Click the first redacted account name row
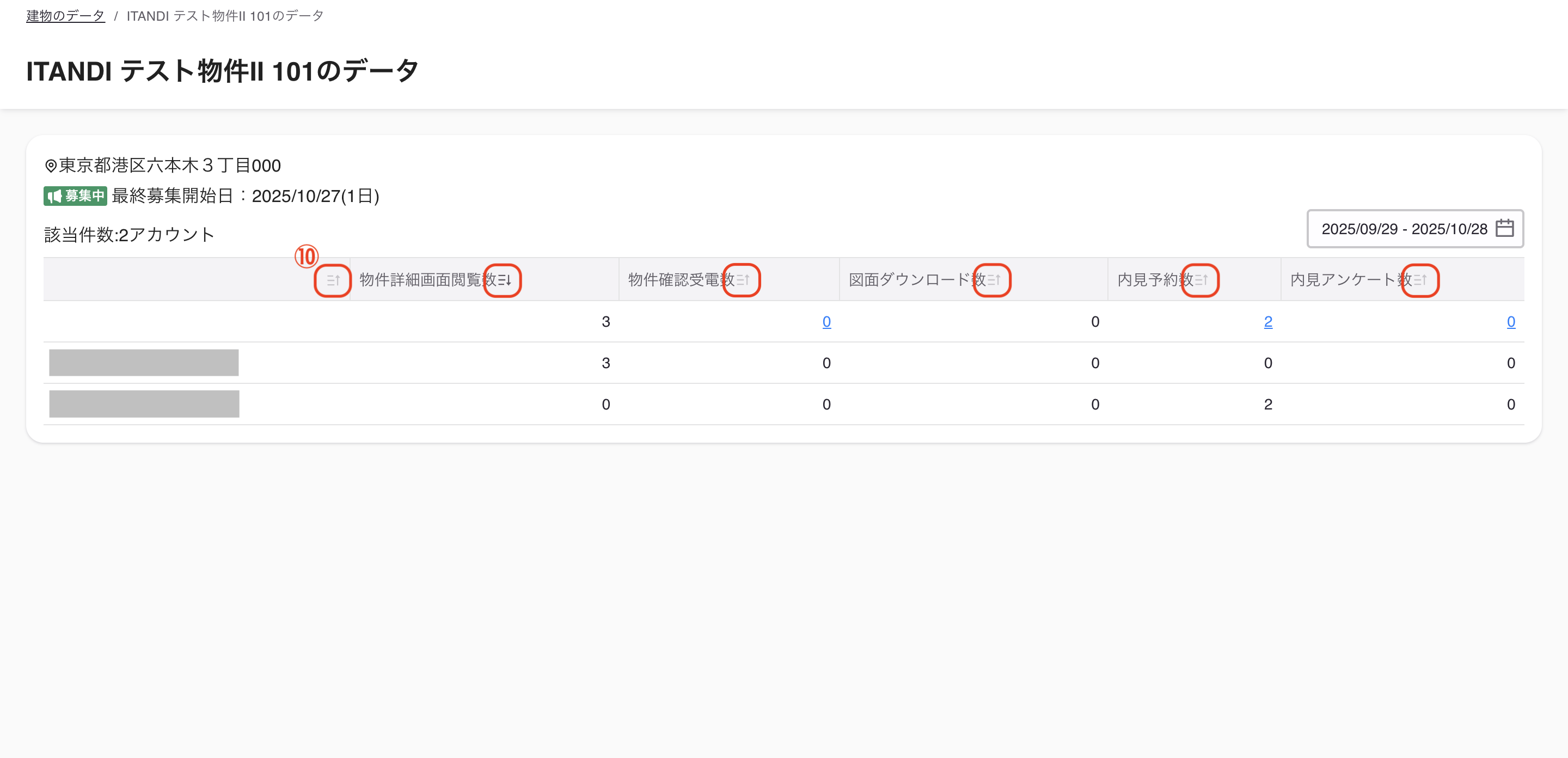This screenshot has height=758, width=1568. 144,363
